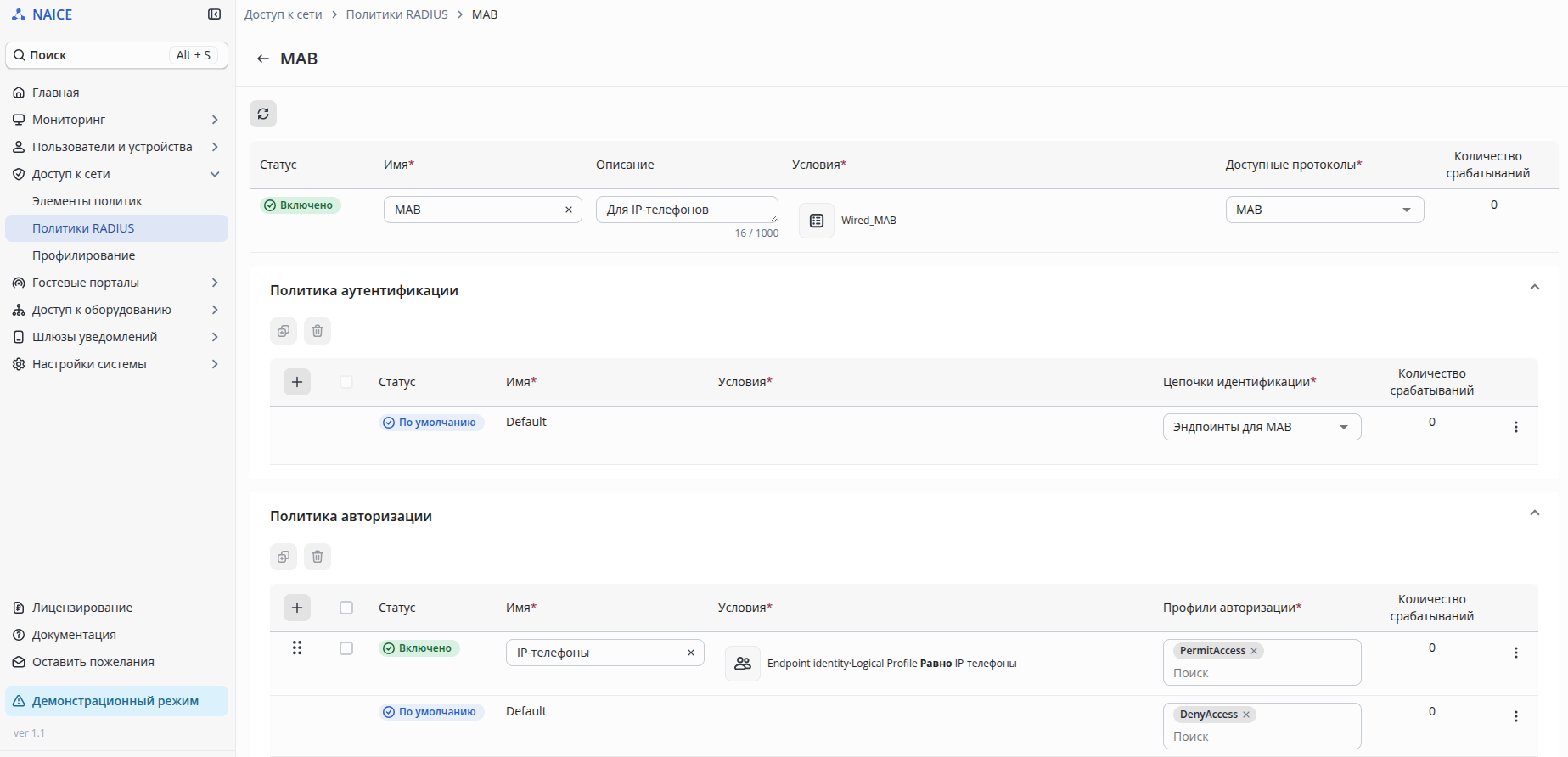Screen dimensions: 1568x757
Task: Tick the checkbox for the IP-телефоны rule
Action: (x=346, y=648)
